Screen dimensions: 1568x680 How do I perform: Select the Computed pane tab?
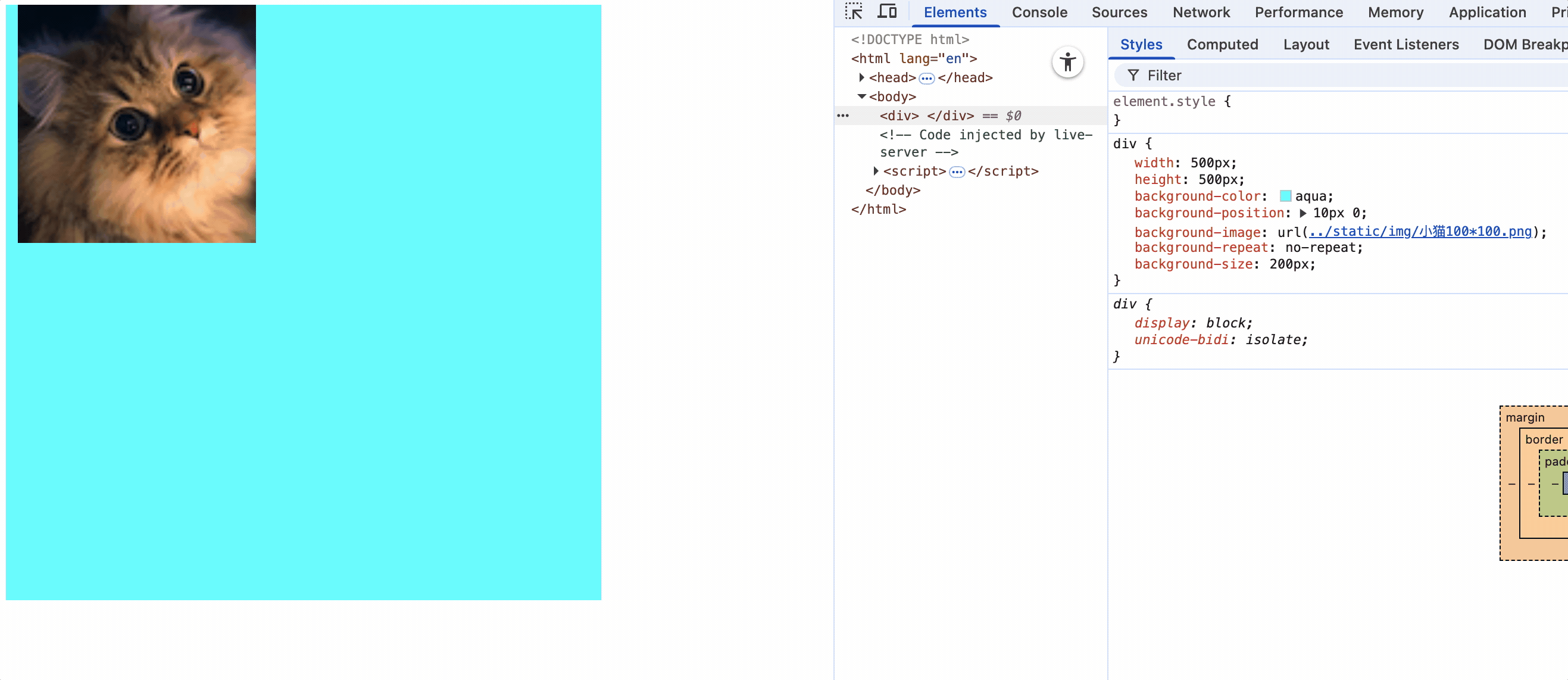(x=1222, y=45)
